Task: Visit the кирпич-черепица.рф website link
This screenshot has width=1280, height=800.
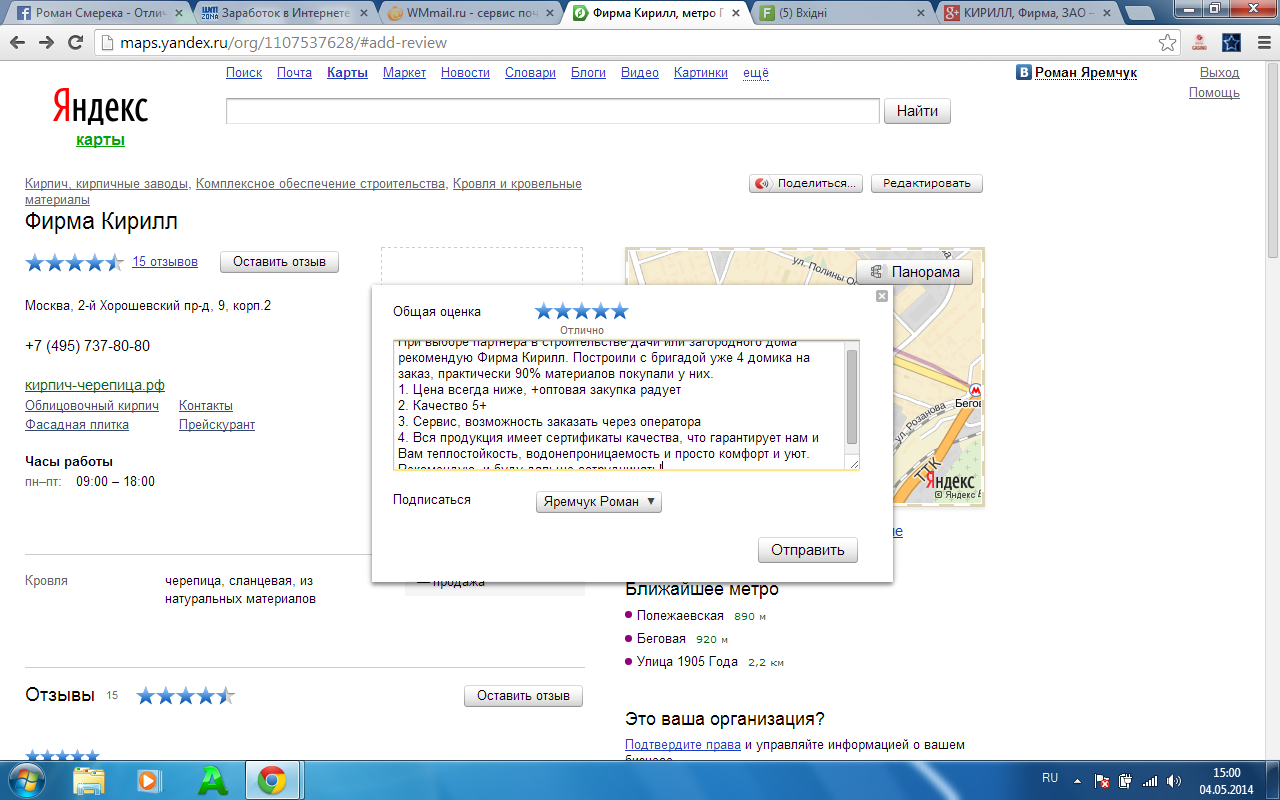Action: (x=95, y=385)
